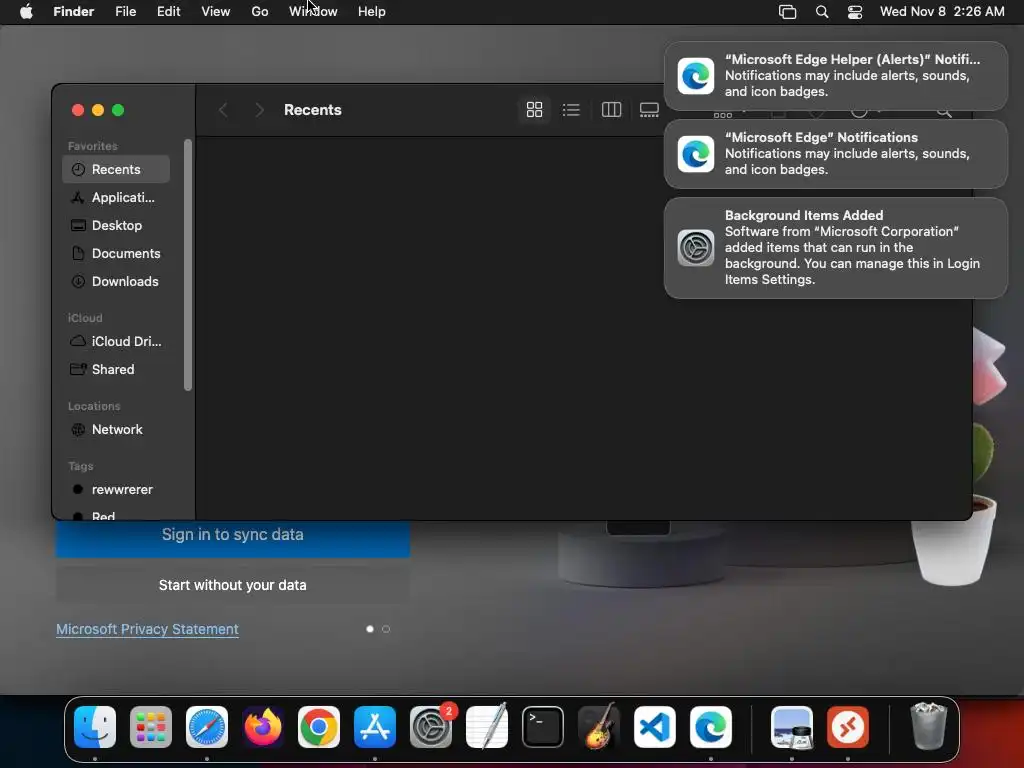The image size is (1024, 768).
Task: Open the Go menu
Action: (260, 12)
